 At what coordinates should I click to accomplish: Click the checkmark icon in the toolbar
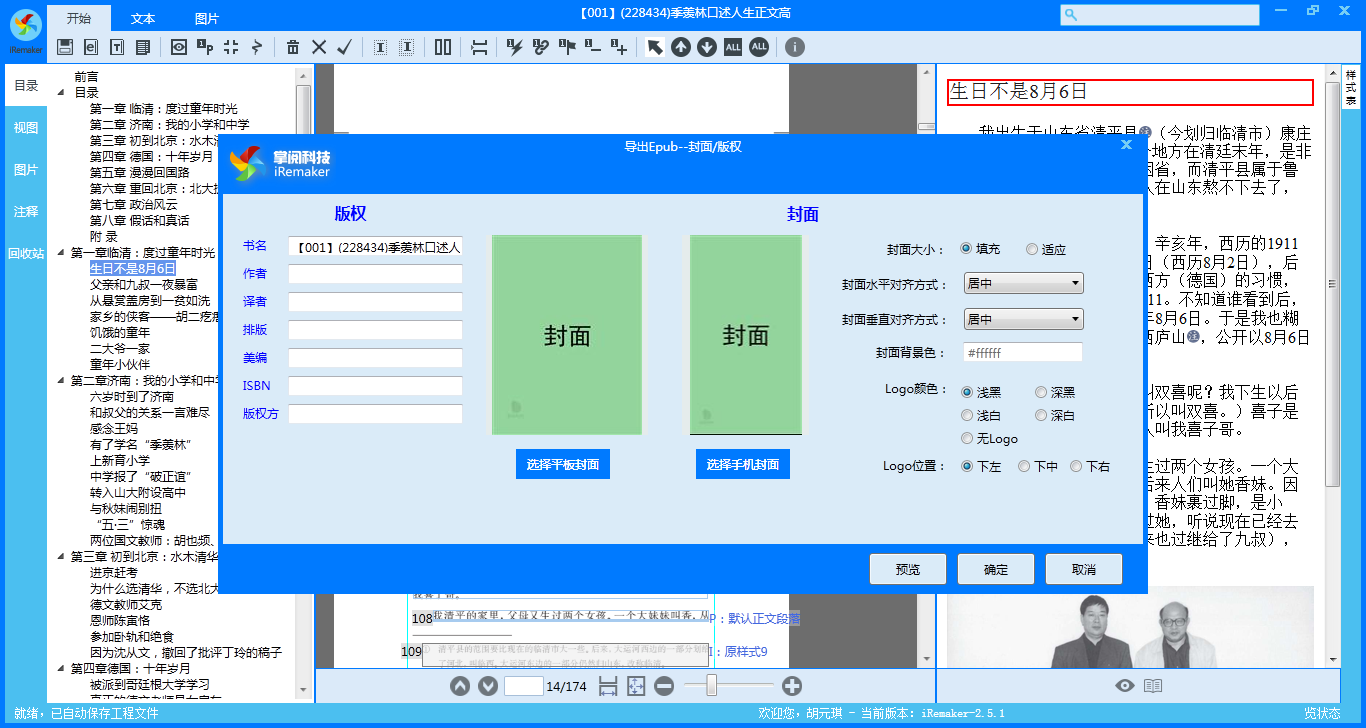(345, 47)
